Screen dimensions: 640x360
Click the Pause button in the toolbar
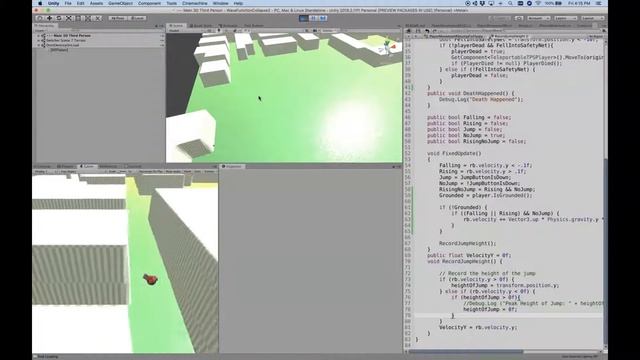coord(313,18)
